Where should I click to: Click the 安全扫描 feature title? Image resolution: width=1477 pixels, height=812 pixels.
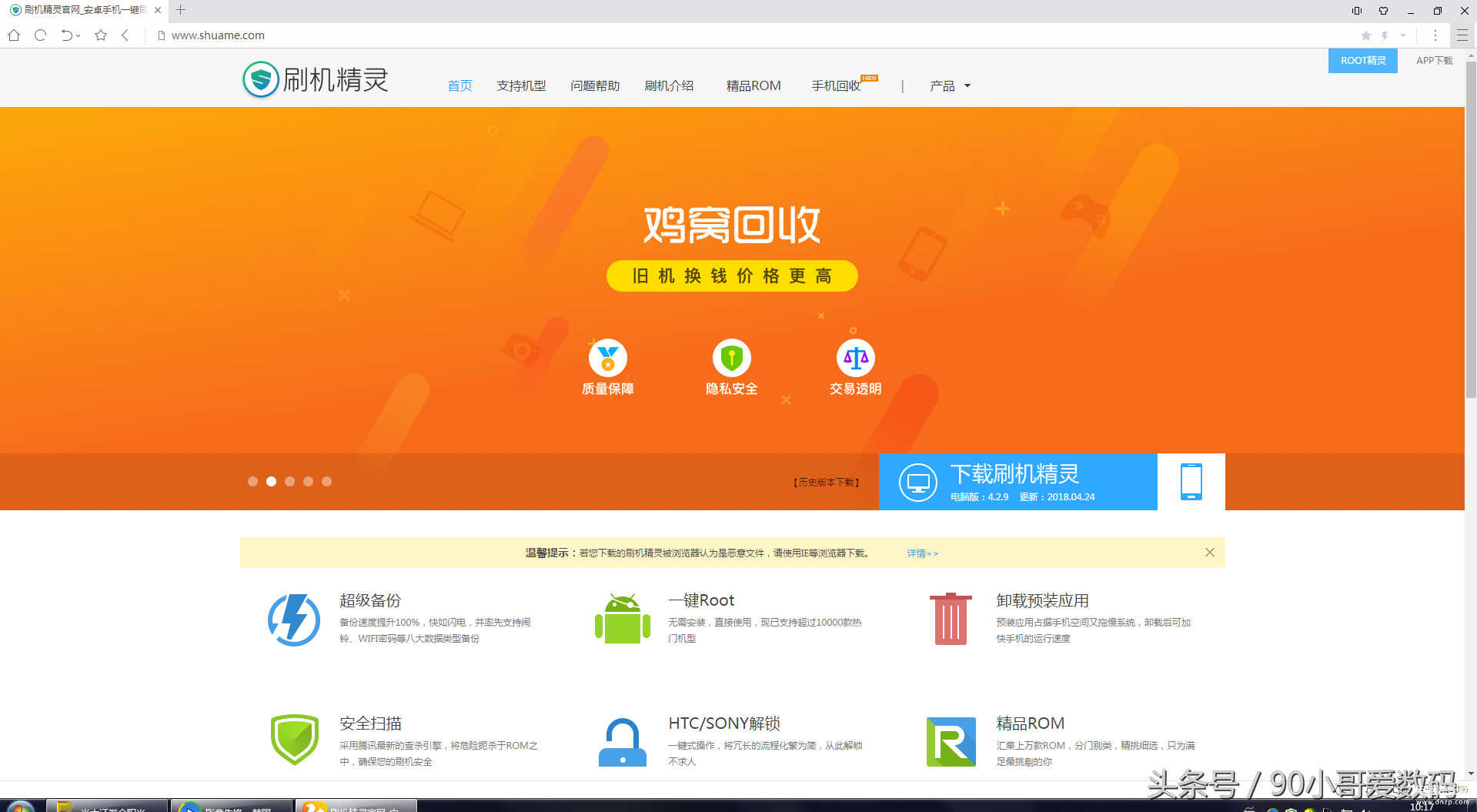point(370,723)
